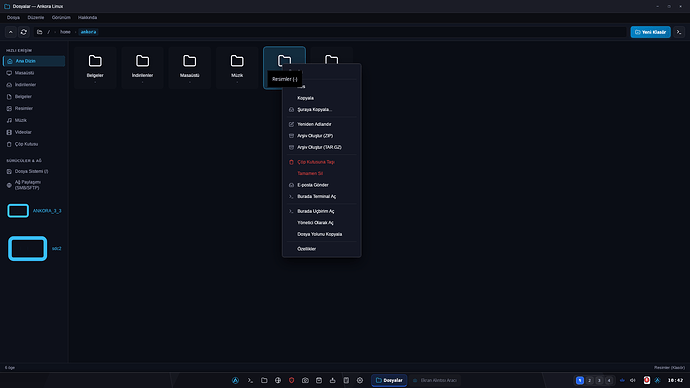Open the Düzenle menu
Image resolution: width=690 pixels, height=388 pixels.
coord(36,18)
